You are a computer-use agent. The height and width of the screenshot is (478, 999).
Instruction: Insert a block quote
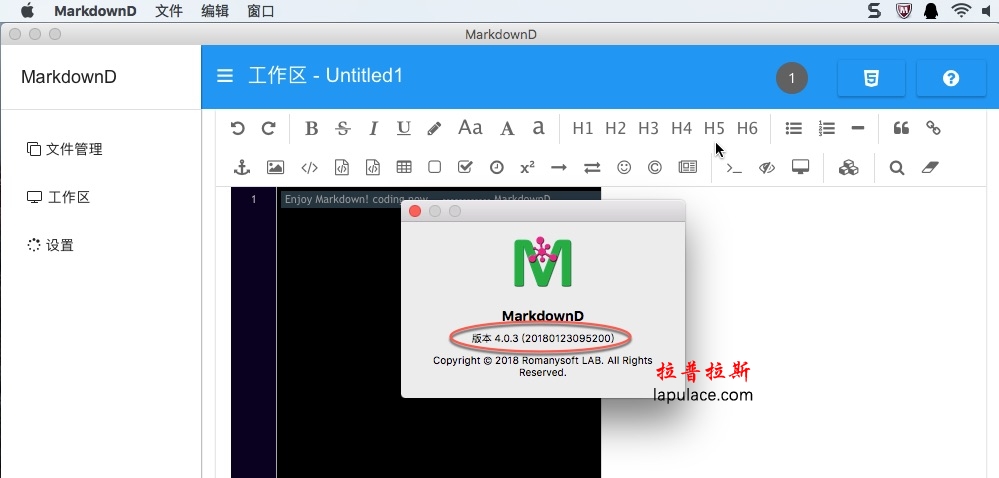[x=901, y=128]
